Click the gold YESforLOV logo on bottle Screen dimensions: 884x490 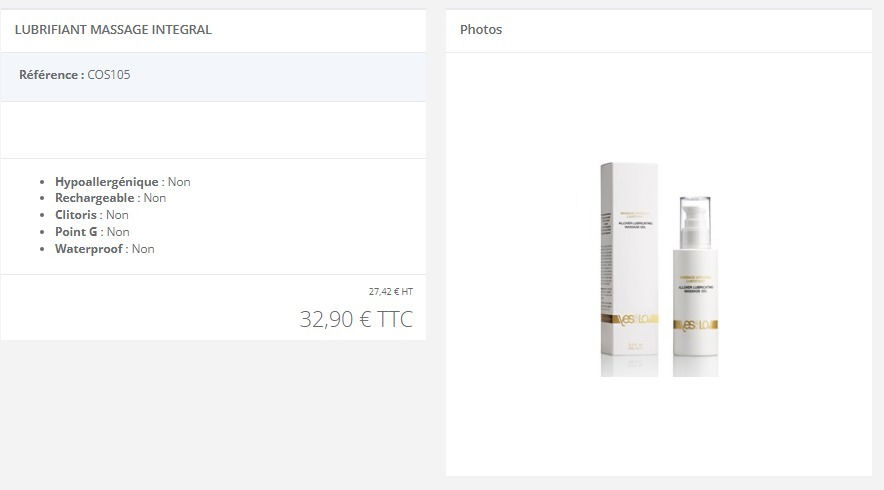coord(696,325)
